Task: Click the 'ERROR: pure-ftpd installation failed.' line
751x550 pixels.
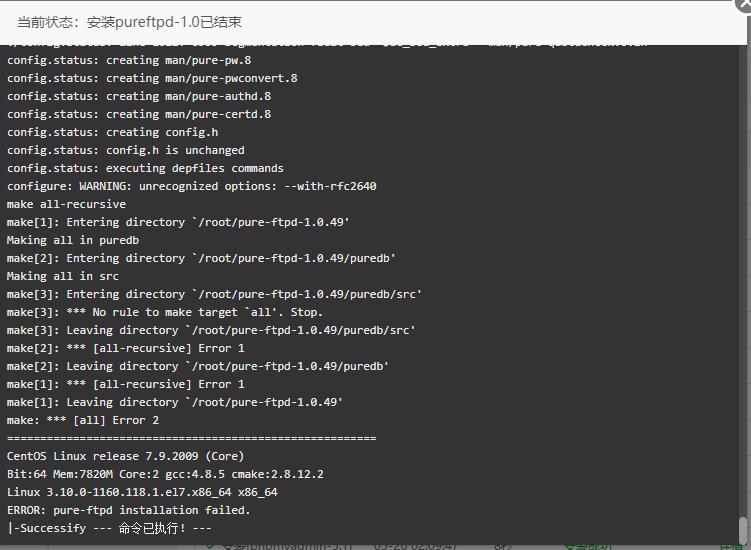Action: [129, 510]
